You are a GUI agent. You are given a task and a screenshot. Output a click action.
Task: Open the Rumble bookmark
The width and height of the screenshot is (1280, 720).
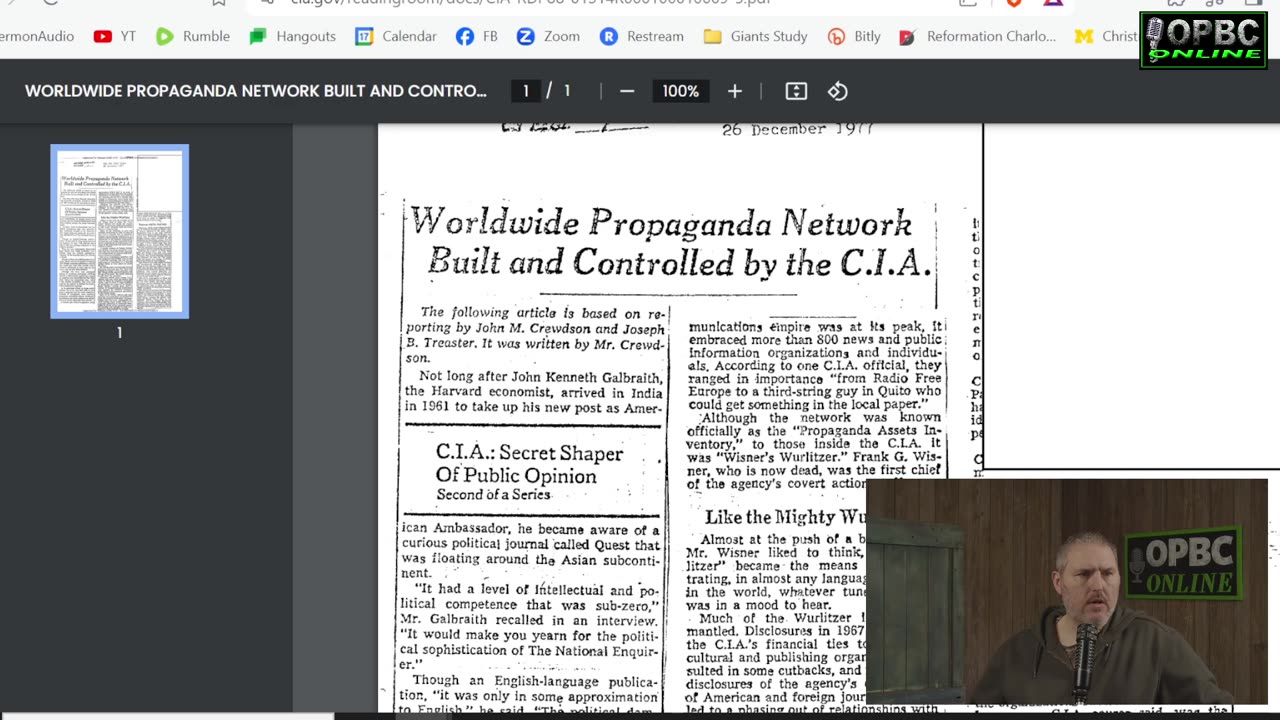point(193,36)
